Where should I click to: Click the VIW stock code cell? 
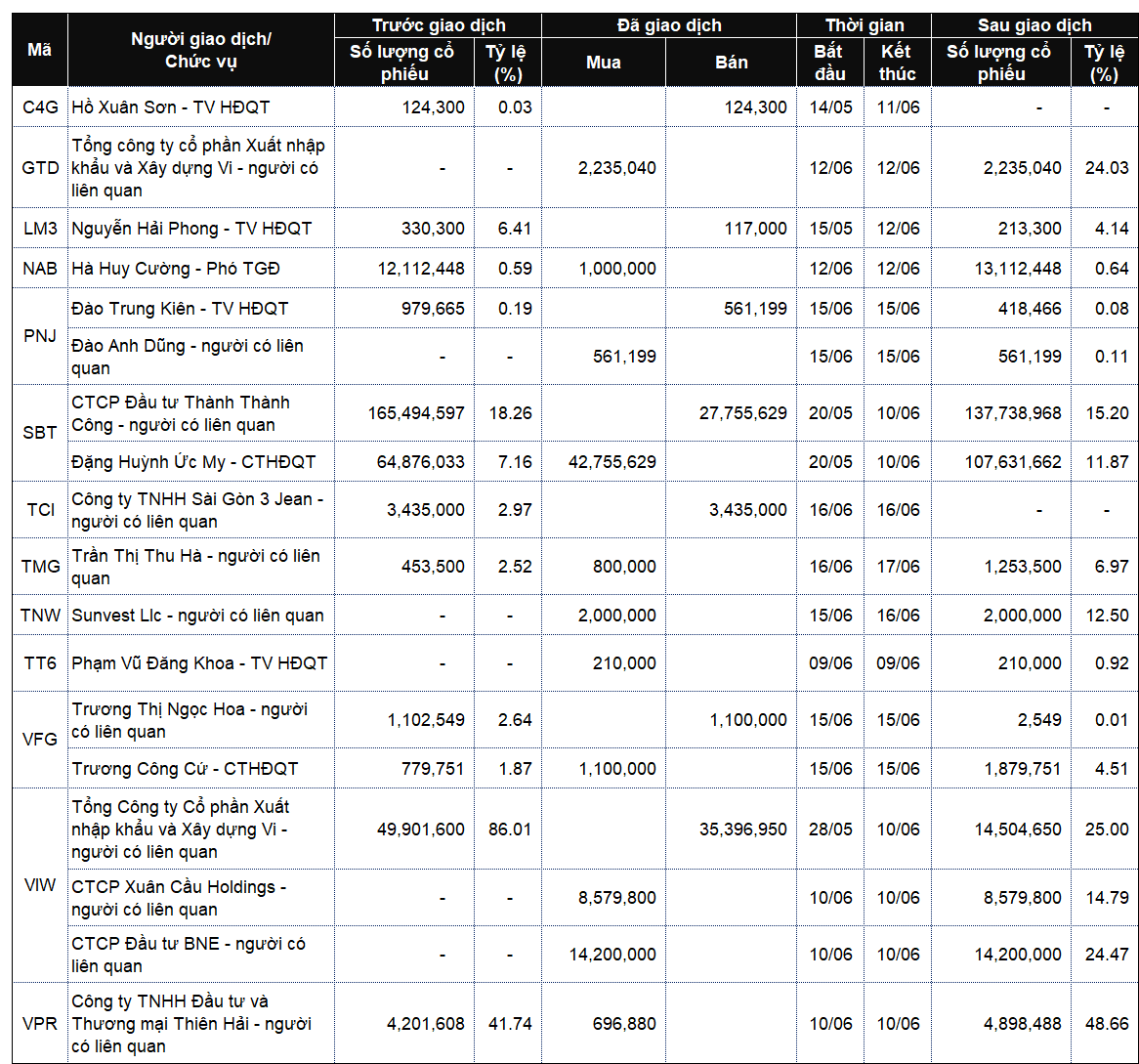(40, 884)
